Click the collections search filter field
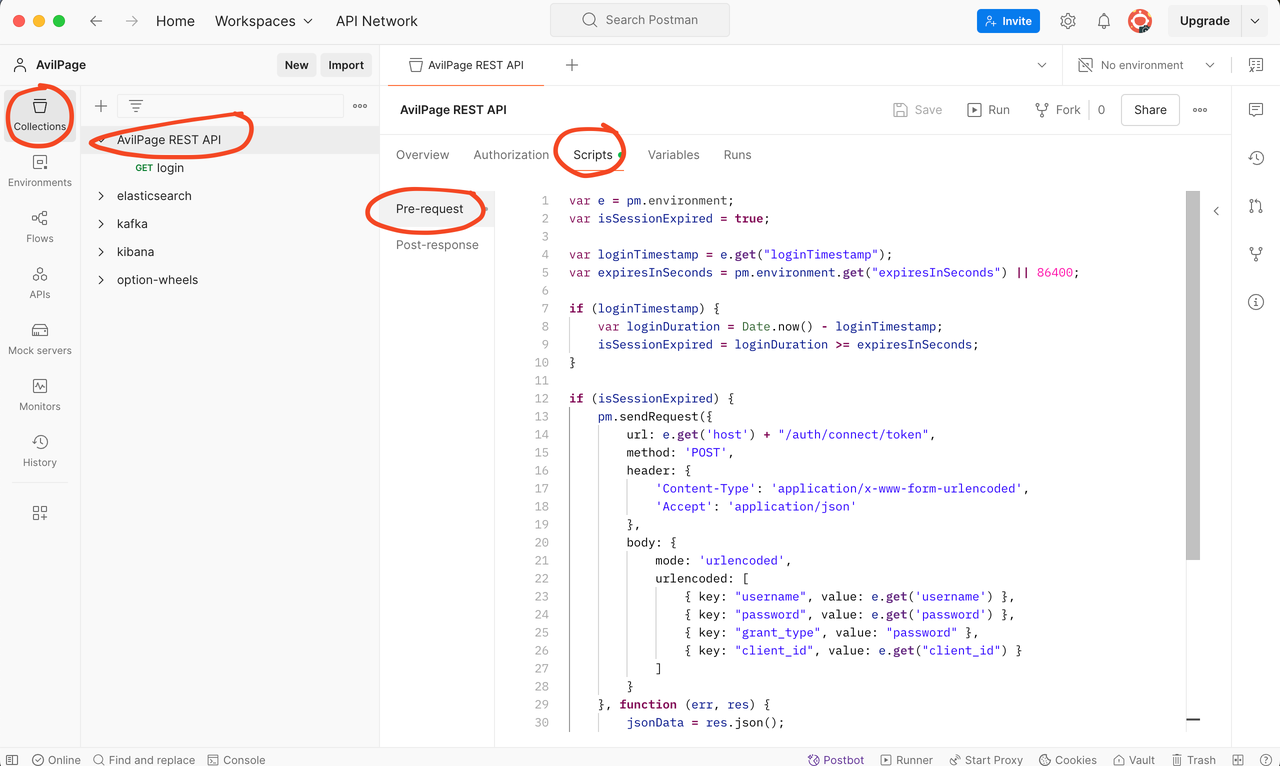The width and height of the screenshot is (1280, 766). point(230,106)
